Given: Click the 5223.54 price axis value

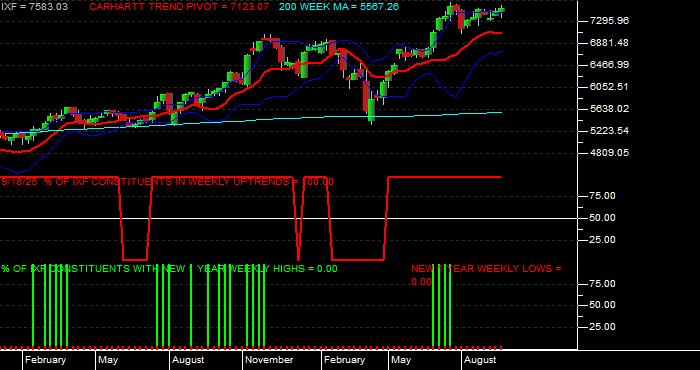Looking at the screenshot, I should click(x=609, y=131).
